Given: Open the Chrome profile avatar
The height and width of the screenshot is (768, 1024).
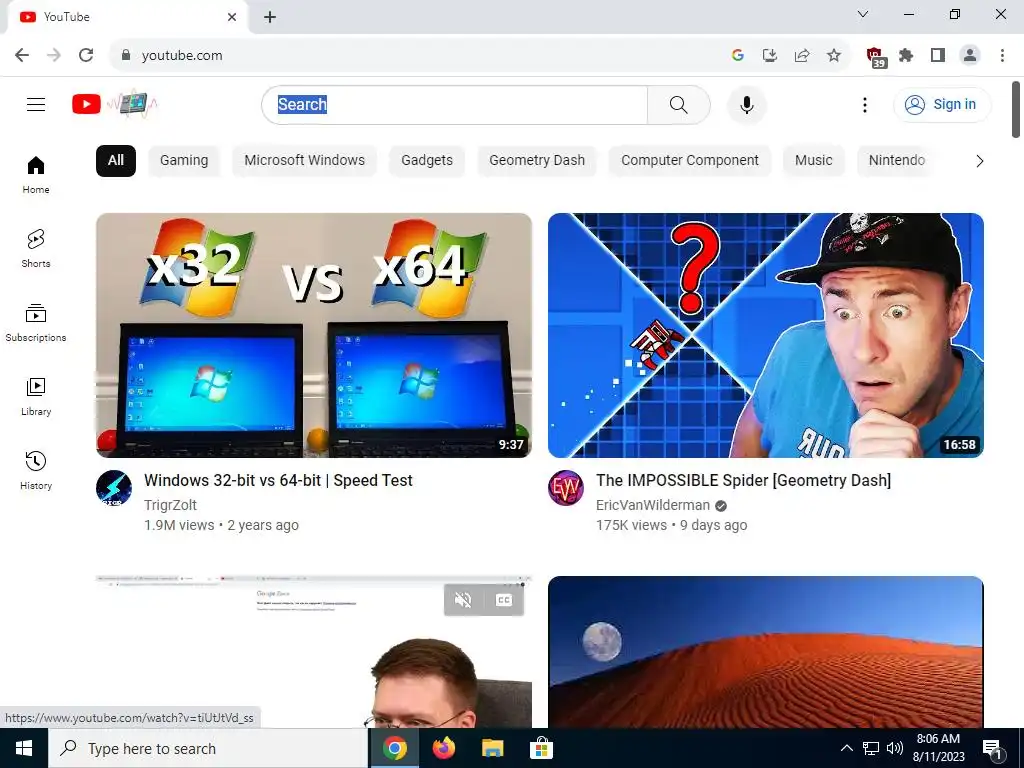Looking at the screenshot, I should [970, 56].
